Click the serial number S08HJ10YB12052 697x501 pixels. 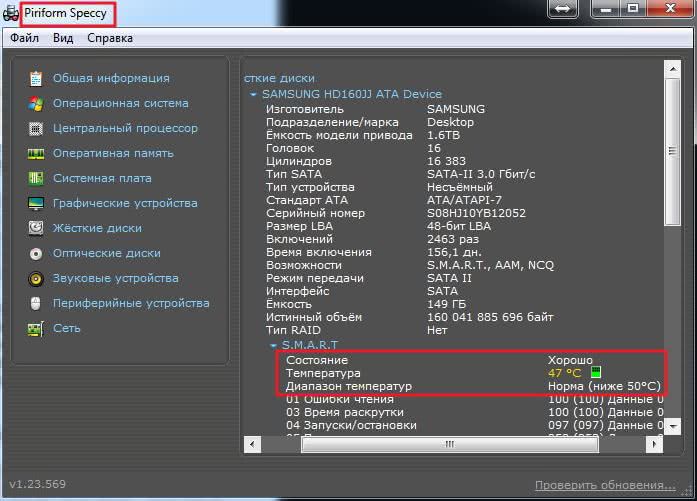[x=476, y=213]
